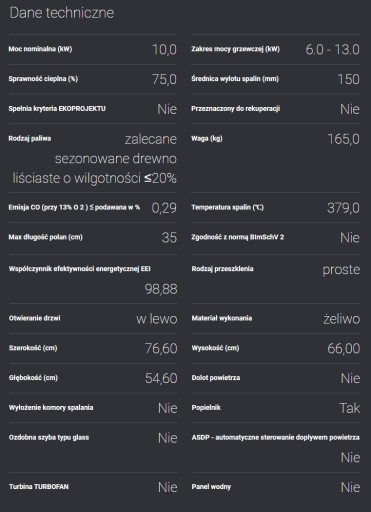Select the 'Sprawność cieplna (%)' row label
Viewport: 371px width, 512px height.
click(x=43, y=79)
